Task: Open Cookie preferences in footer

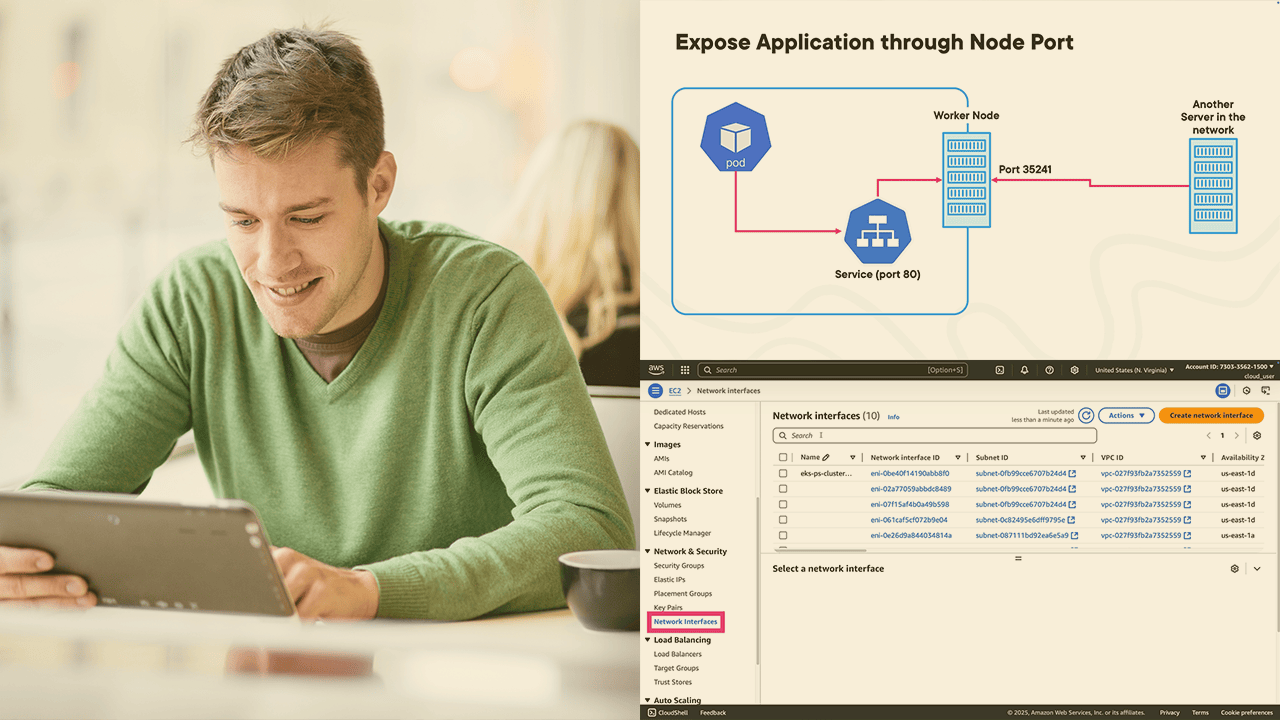Action: pos(1247,713)
